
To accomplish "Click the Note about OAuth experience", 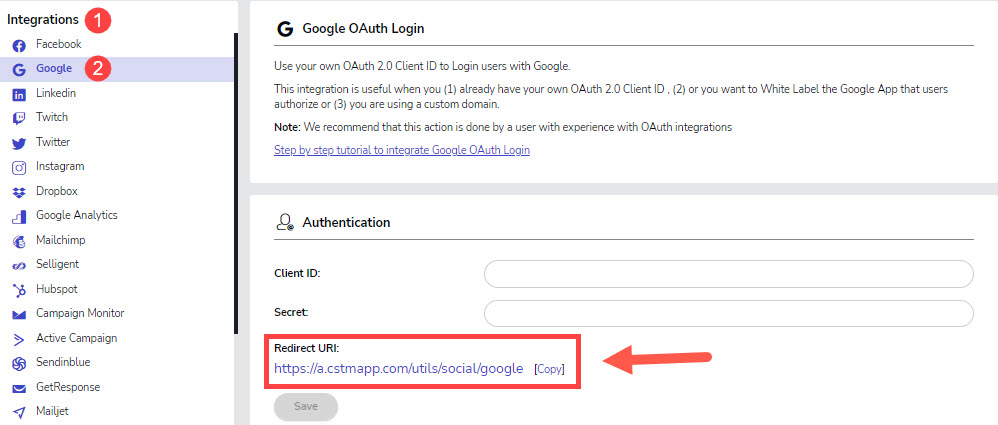I will pos(503,127).
